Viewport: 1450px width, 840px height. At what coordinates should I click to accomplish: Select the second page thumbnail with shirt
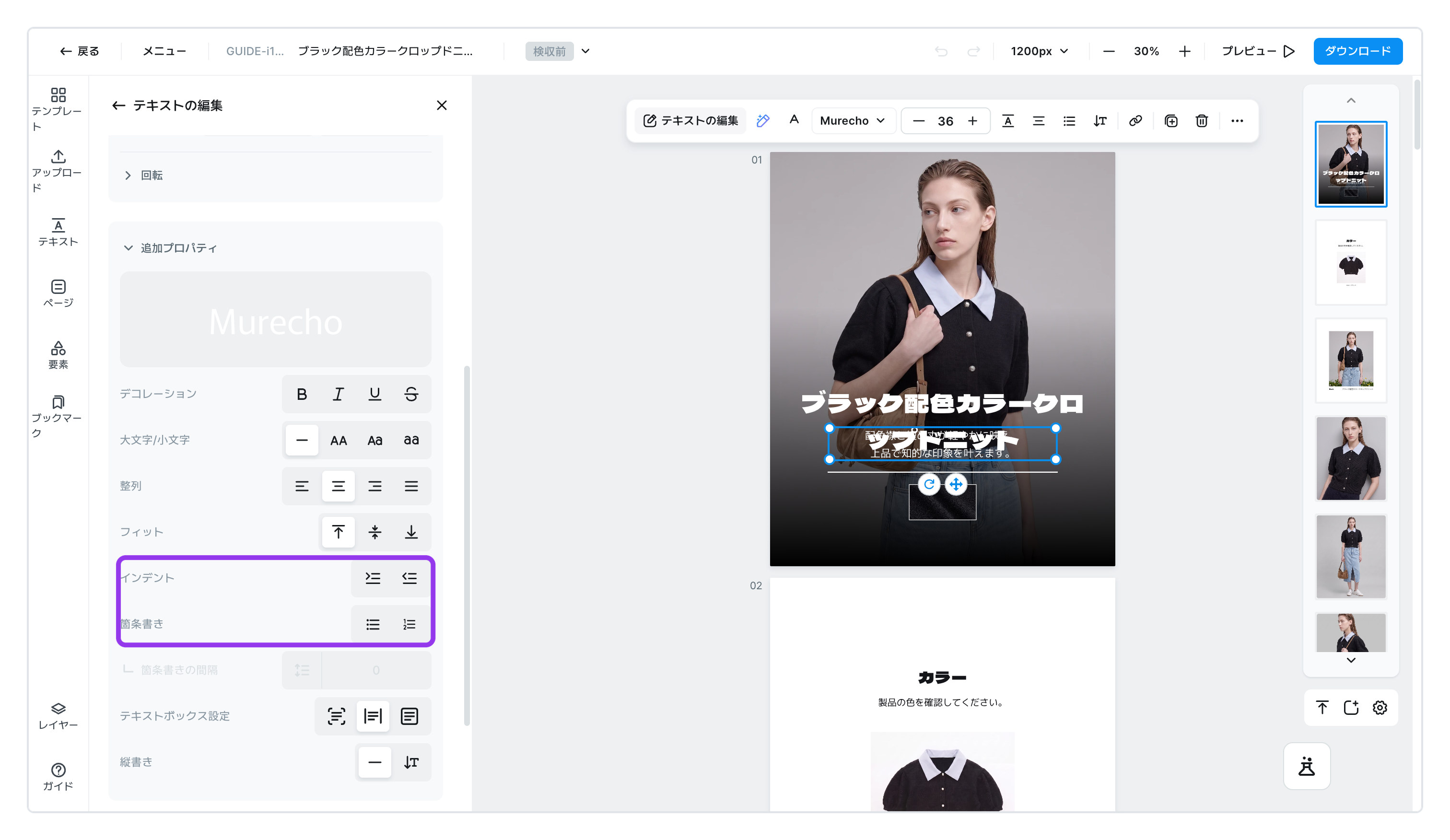1351,262
